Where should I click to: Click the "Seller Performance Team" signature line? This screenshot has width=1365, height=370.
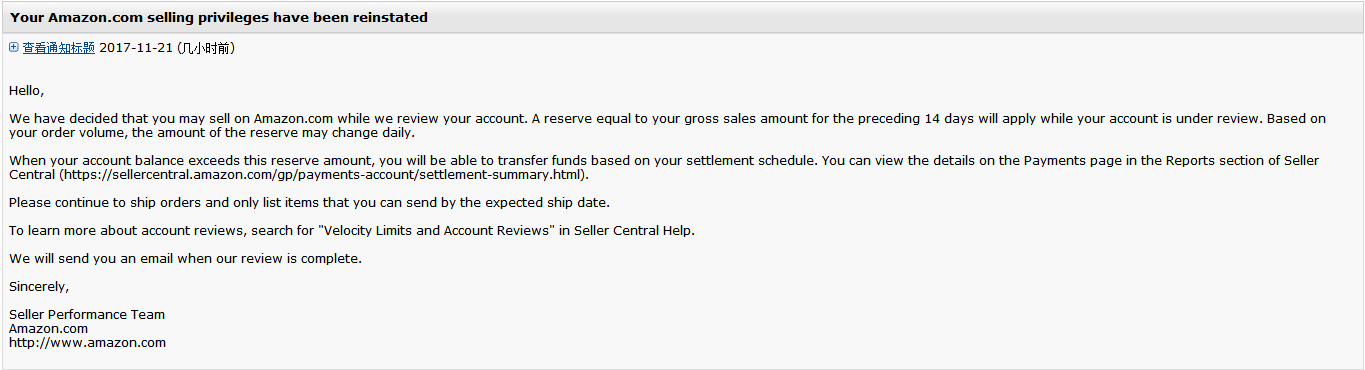[x=87, y=315]
